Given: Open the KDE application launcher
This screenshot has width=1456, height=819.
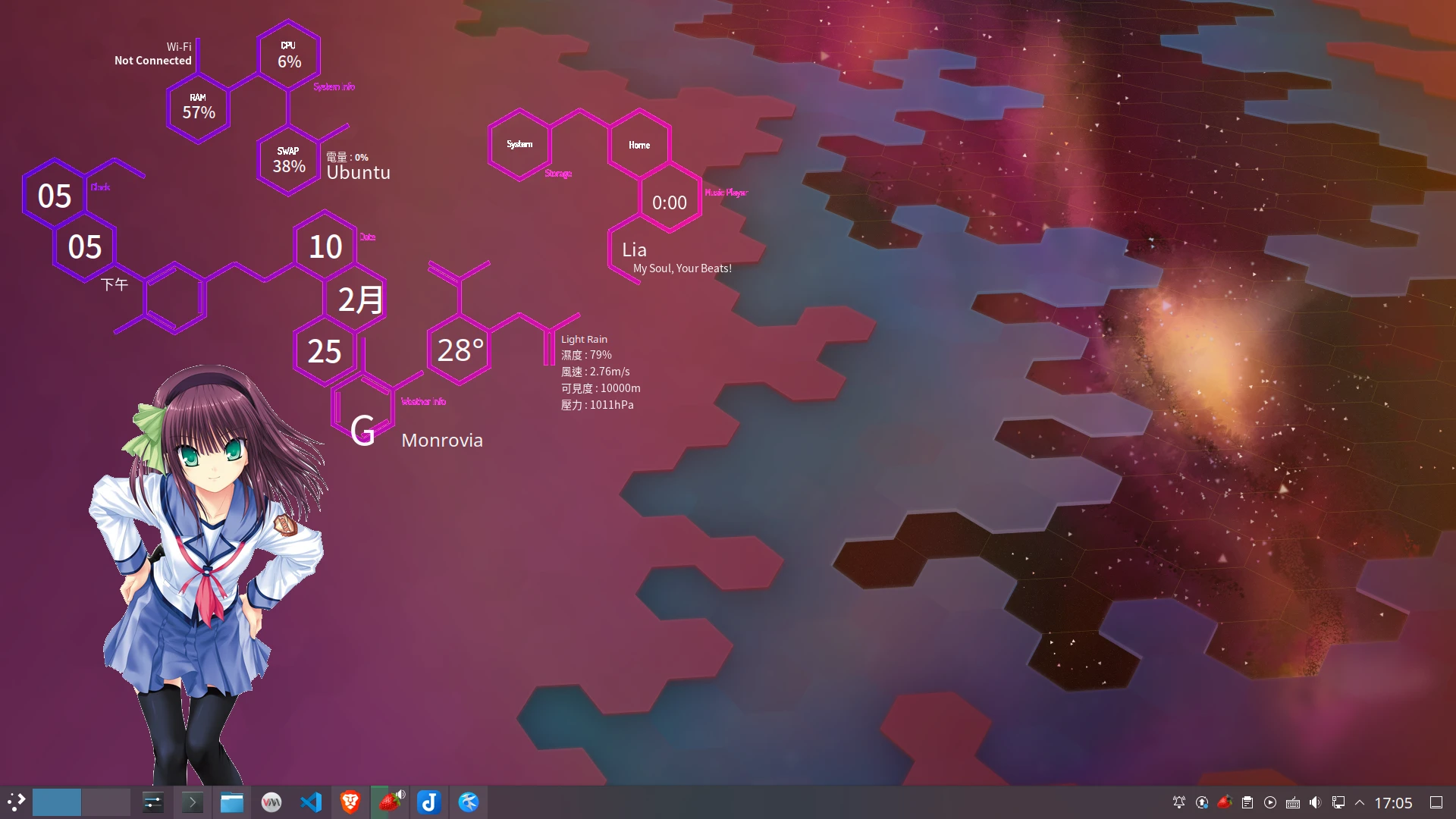Looking at the screenshot, I should 16,802.
